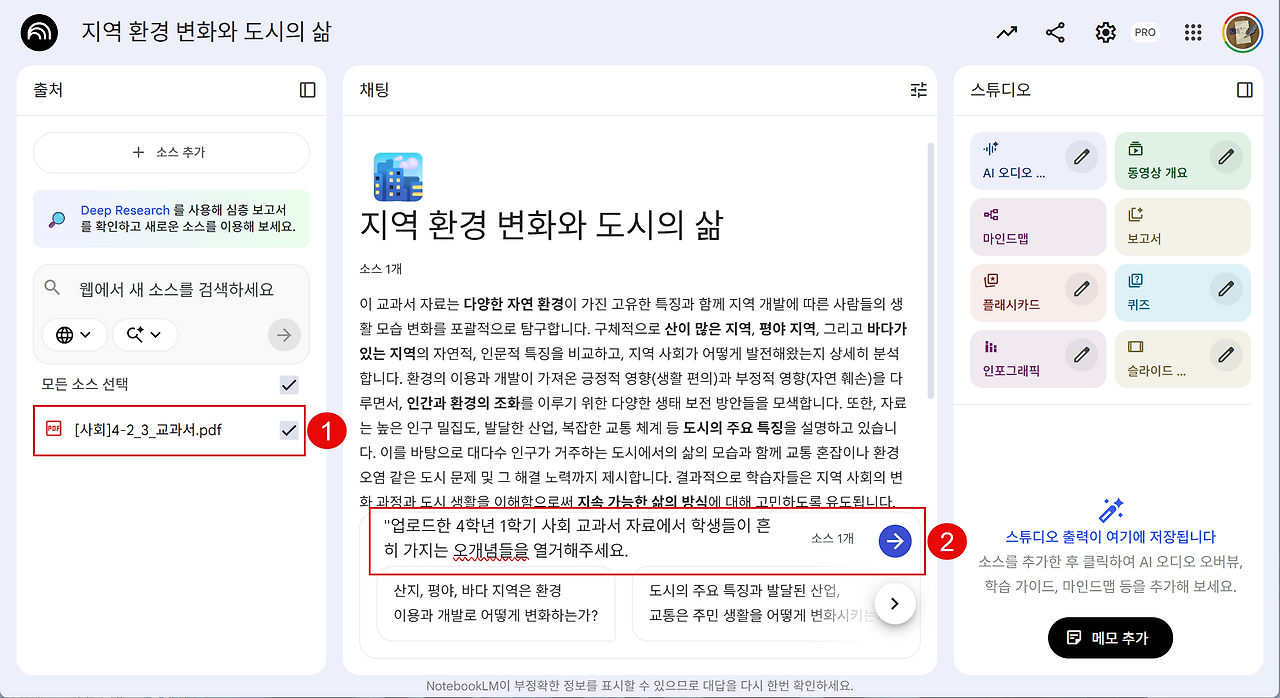Expand the search mode sparkle dropdown

(x=145, y=334)
